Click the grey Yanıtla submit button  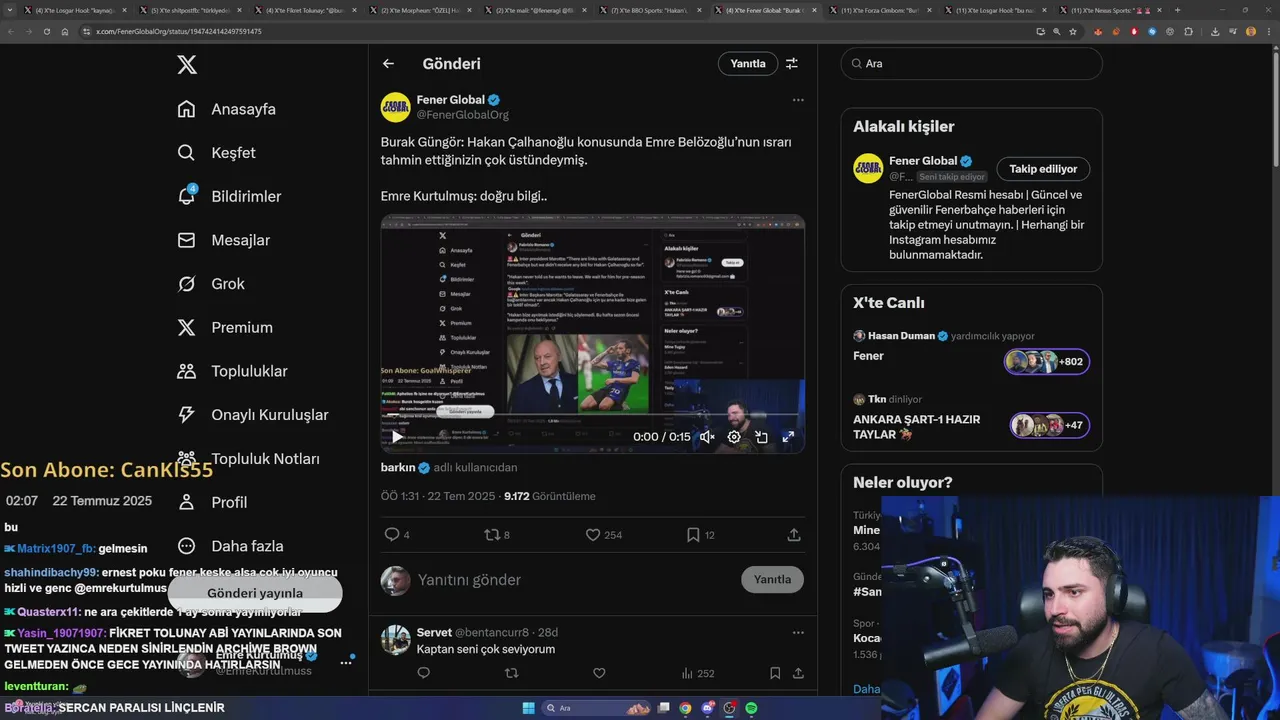772,579
